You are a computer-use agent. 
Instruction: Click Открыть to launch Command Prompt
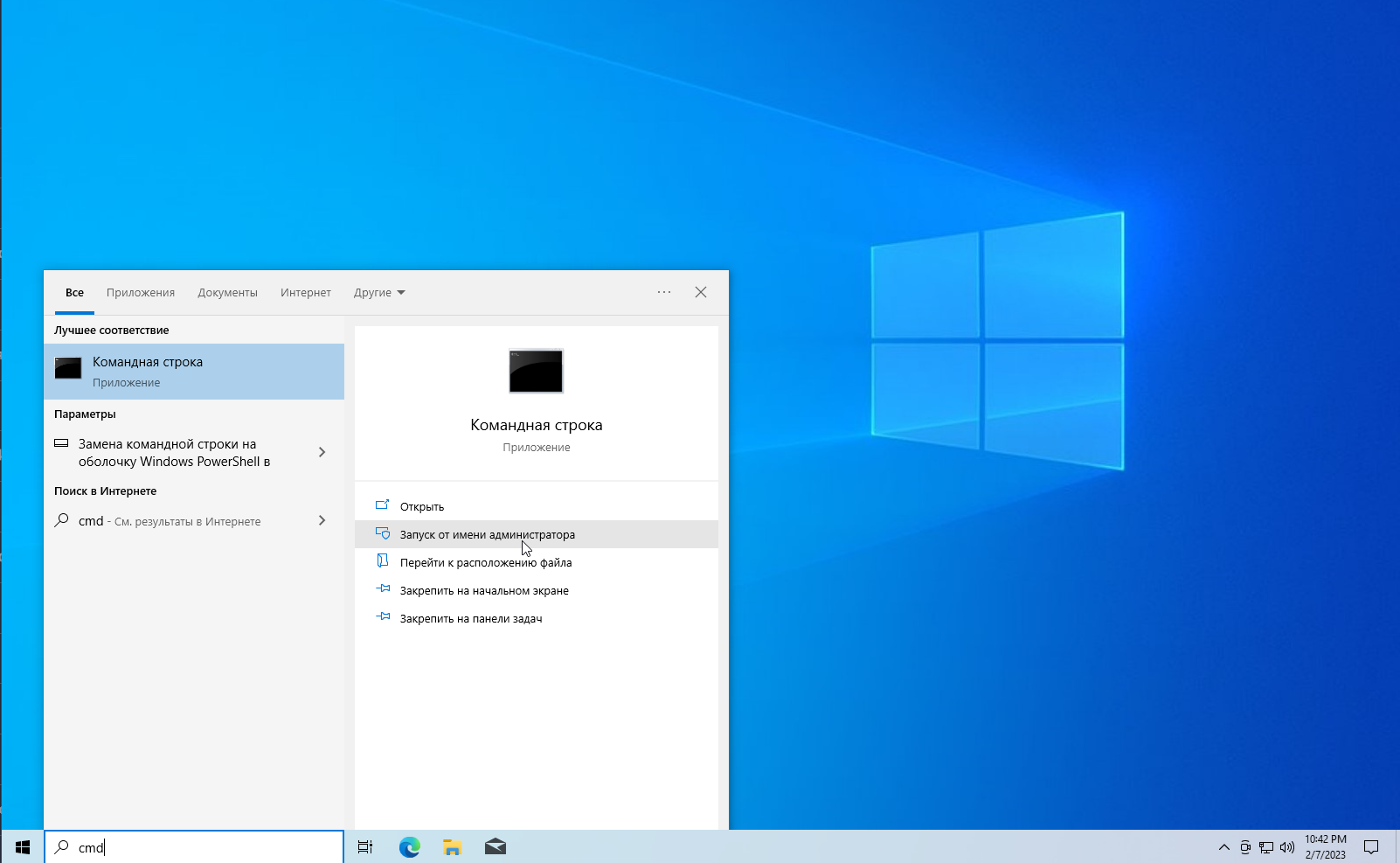click(422, 506)
